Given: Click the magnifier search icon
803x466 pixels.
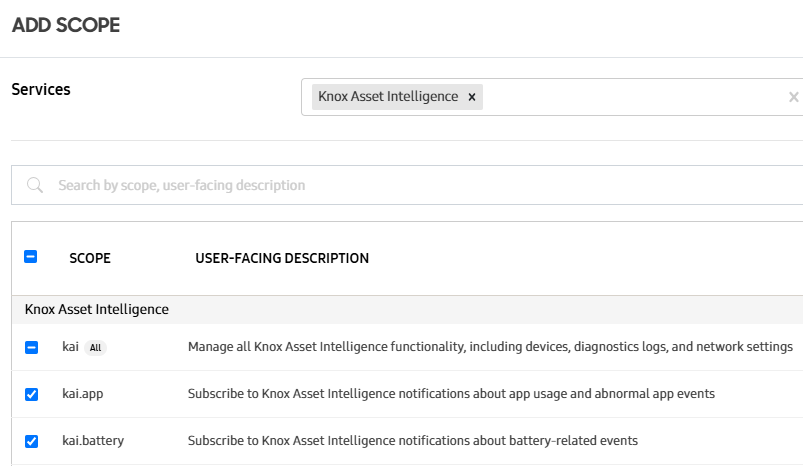Looking at the screenshot, I should (35, 185).
